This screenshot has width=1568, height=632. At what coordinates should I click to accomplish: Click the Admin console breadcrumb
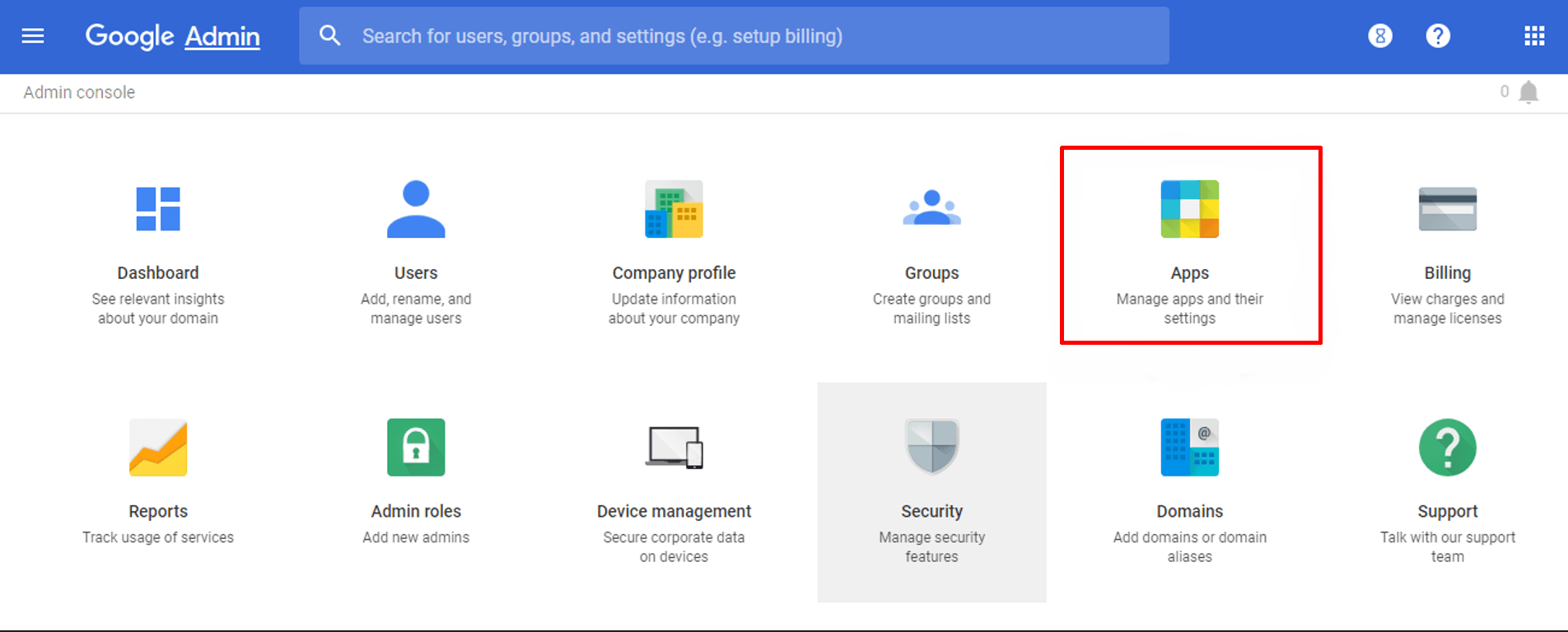pos(79,92)
